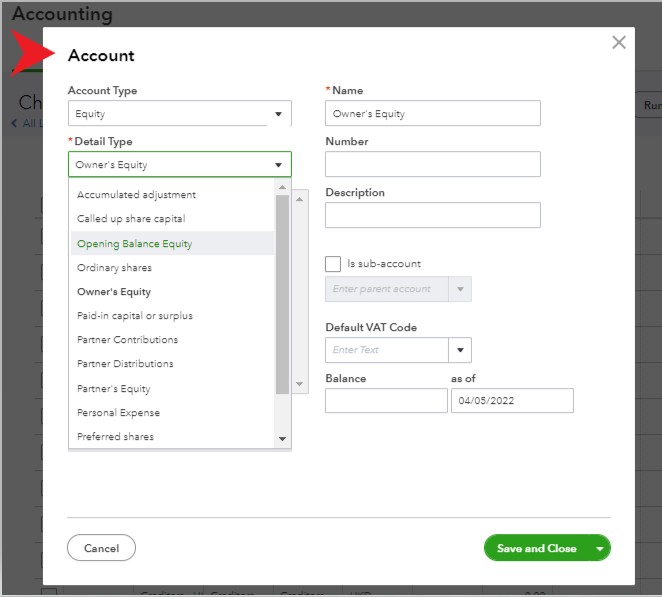Click the Cancel button
Viewport: 662px width, 597px height.
click(101, 548)
